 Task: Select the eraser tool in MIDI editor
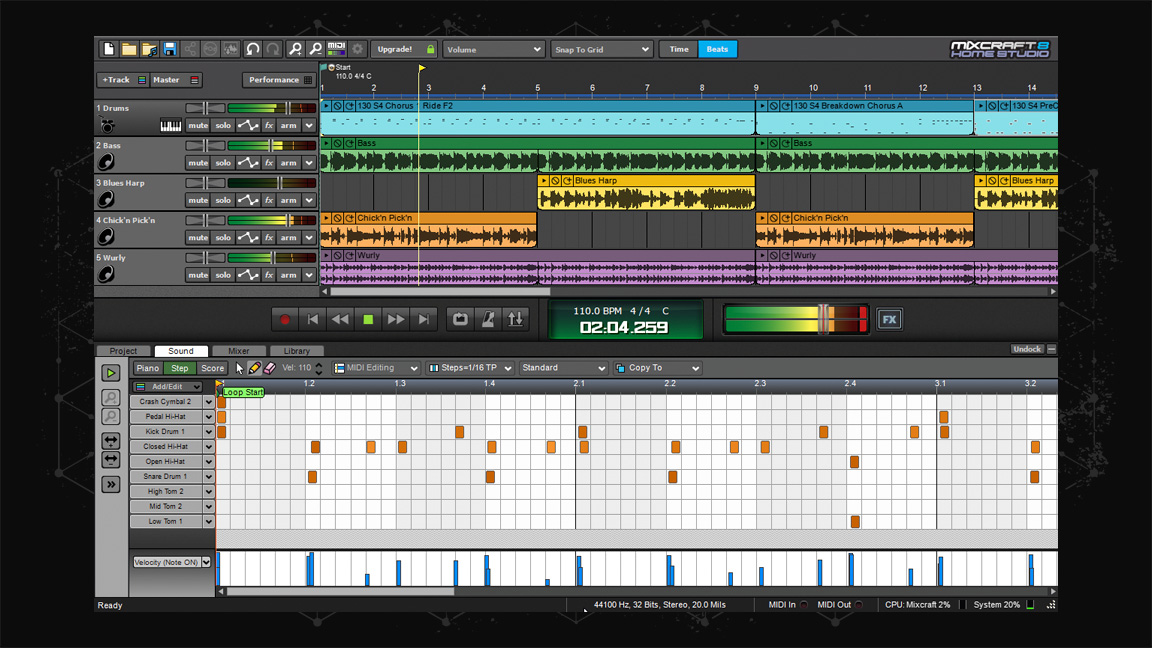tap(269, 368)
